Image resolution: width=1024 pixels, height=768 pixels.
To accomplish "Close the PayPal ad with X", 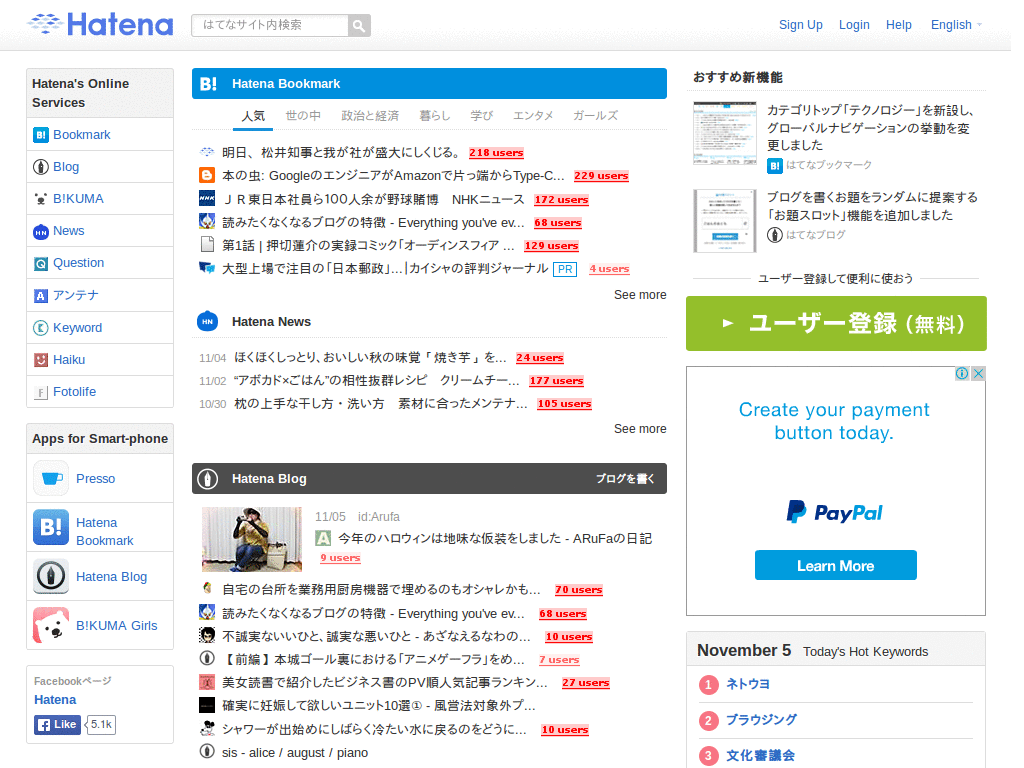I will (978, 374).
